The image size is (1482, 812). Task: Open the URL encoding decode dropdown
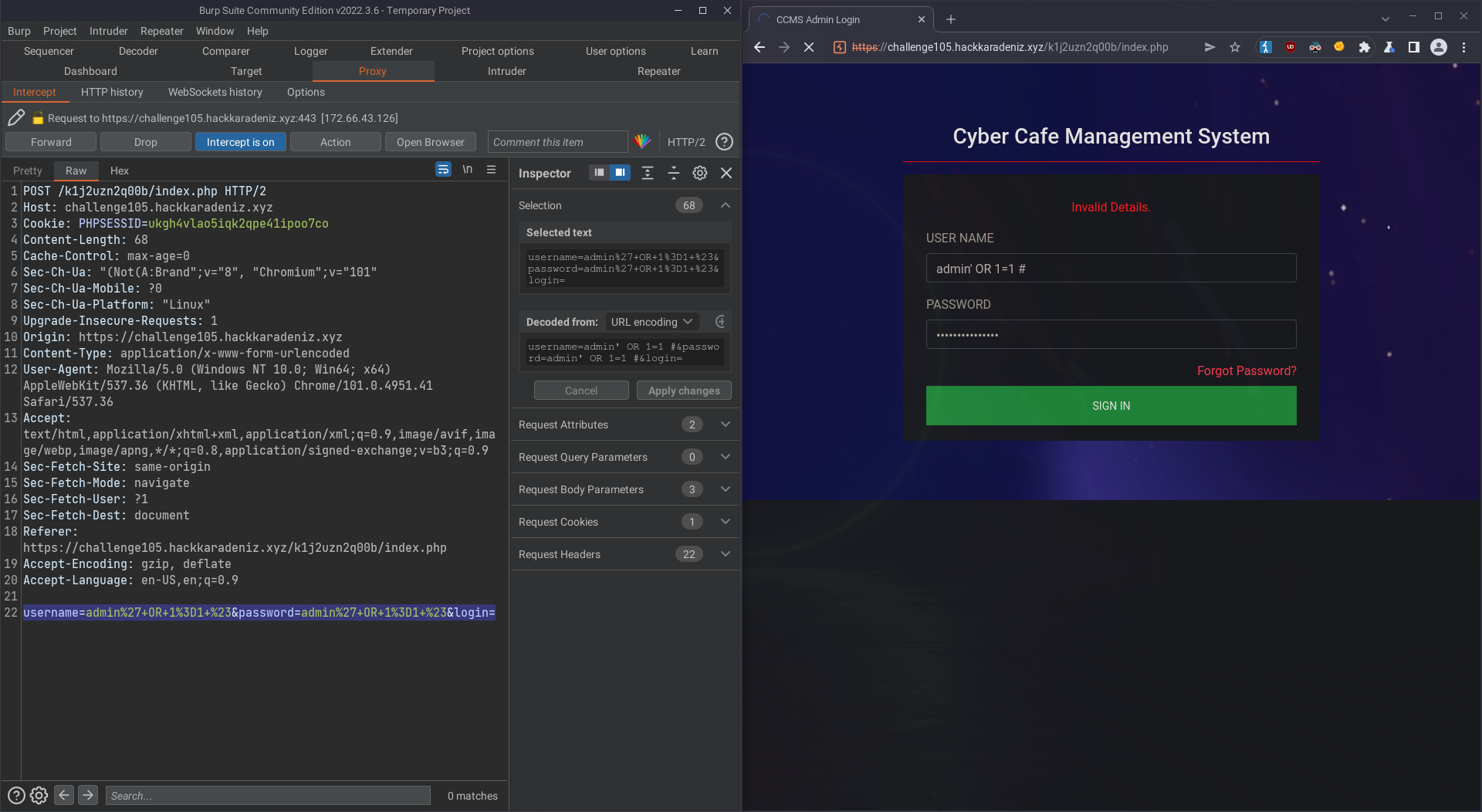652,322
